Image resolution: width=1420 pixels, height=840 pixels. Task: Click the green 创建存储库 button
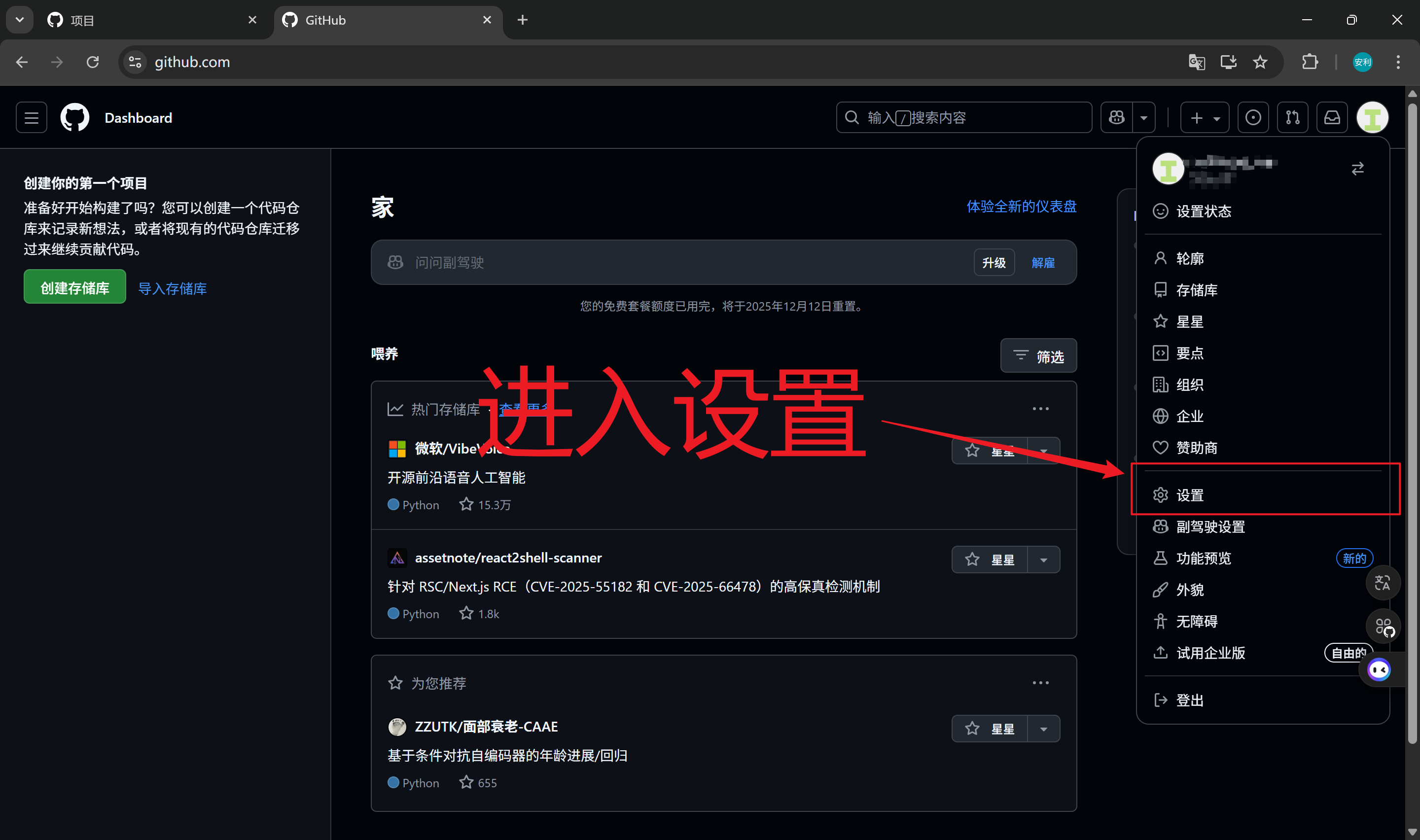[x=75, y=288]
